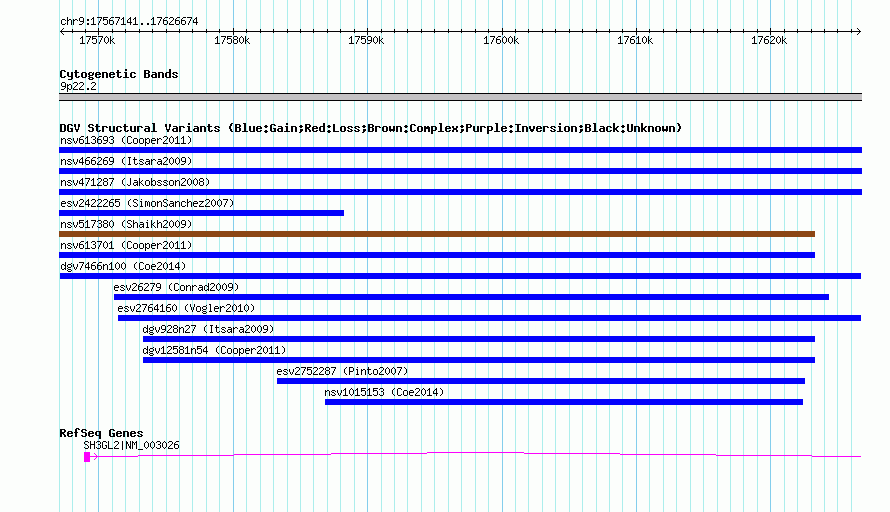Click the Cytogenetic Bands track title
This screenshot has width=890, height=512.
119,74
